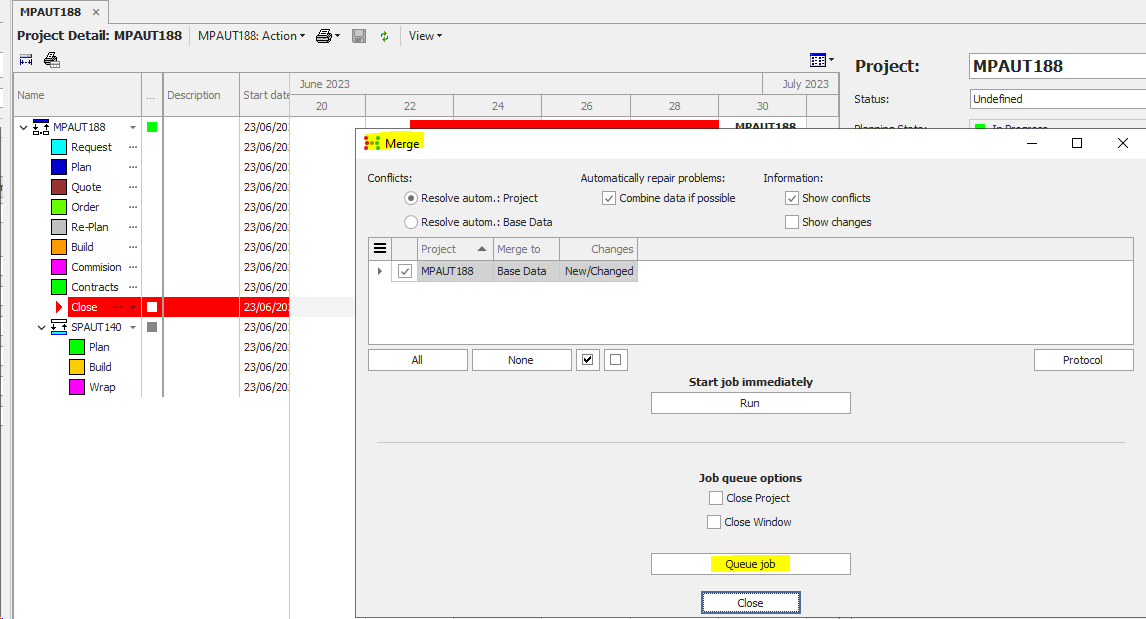Click the ellipsis next to Order
This screenshot has height=619, width=1146.
tap(133, 207)
